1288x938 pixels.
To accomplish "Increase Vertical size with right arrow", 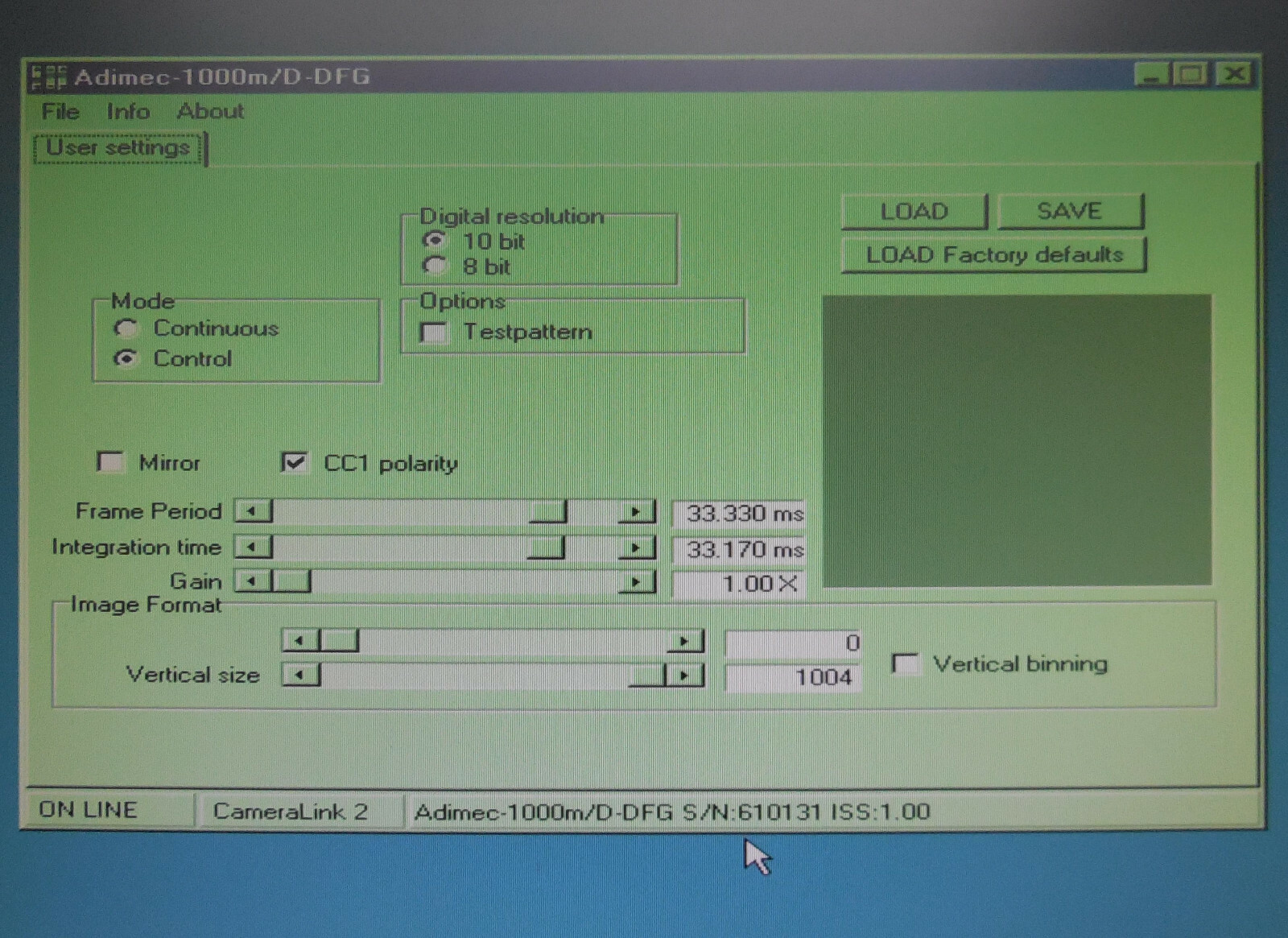I will pos(684,676).
